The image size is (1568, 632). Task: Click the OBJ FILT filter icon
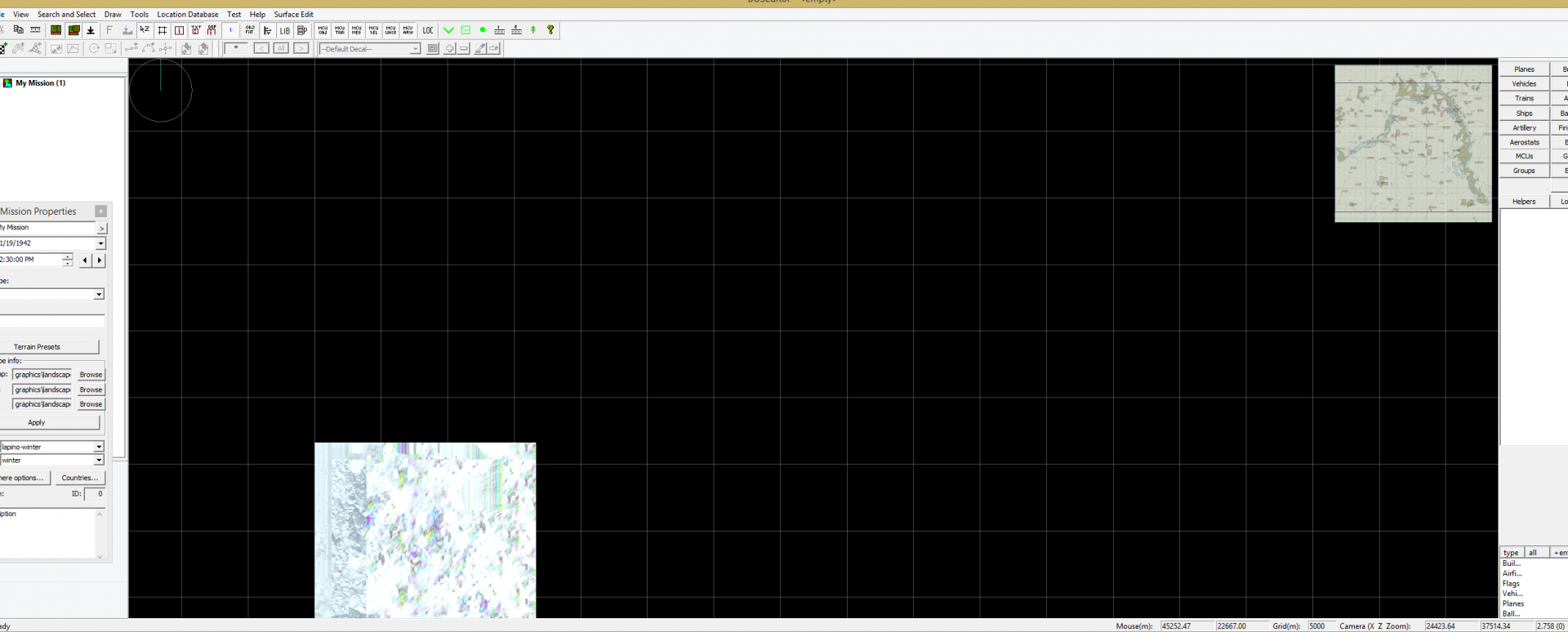250,30
